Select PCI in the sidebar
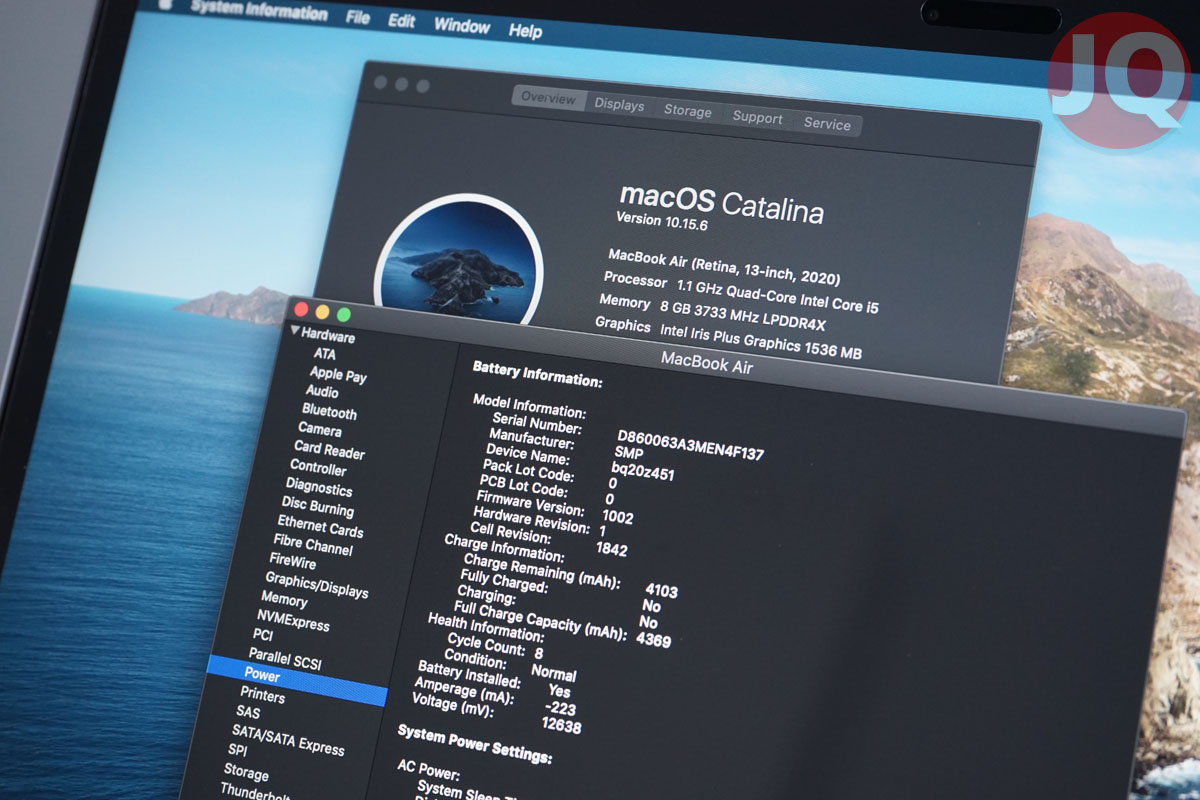Image resolution: width=1200 pixels, height=800 pixels. [262, 635]
